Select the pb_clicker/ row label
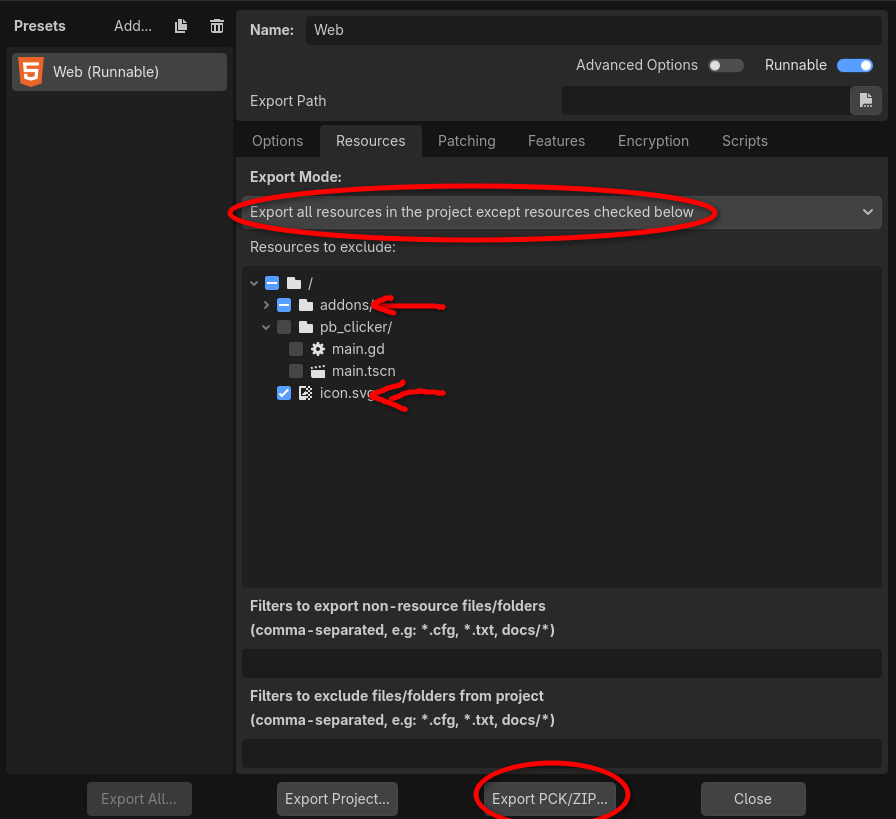896x819 pixels. click(356, 327)
